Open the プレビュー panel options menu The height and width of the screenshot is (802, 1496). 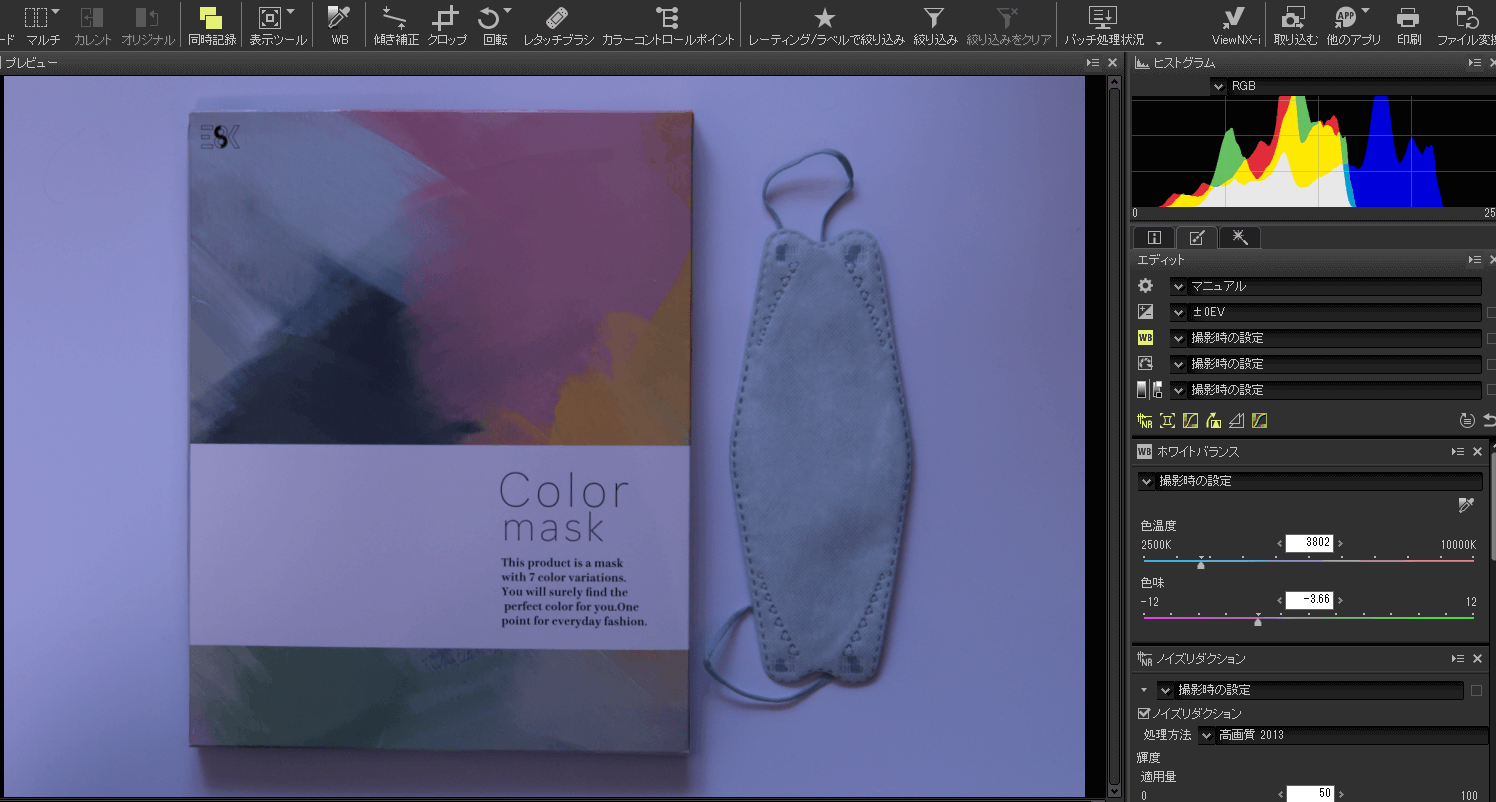pyautogui.click(x=1093, y=63)
